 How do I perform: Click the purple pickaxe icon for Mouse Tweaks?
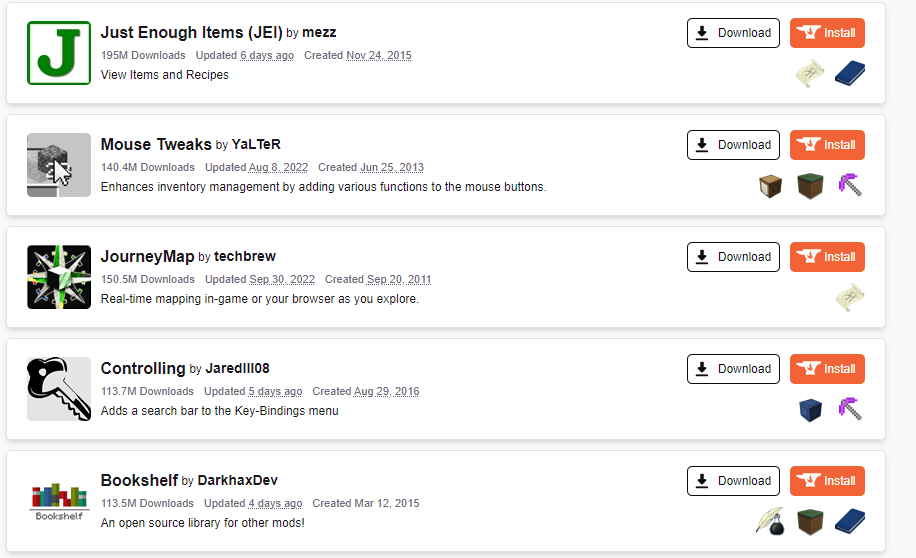pos(849,186)
